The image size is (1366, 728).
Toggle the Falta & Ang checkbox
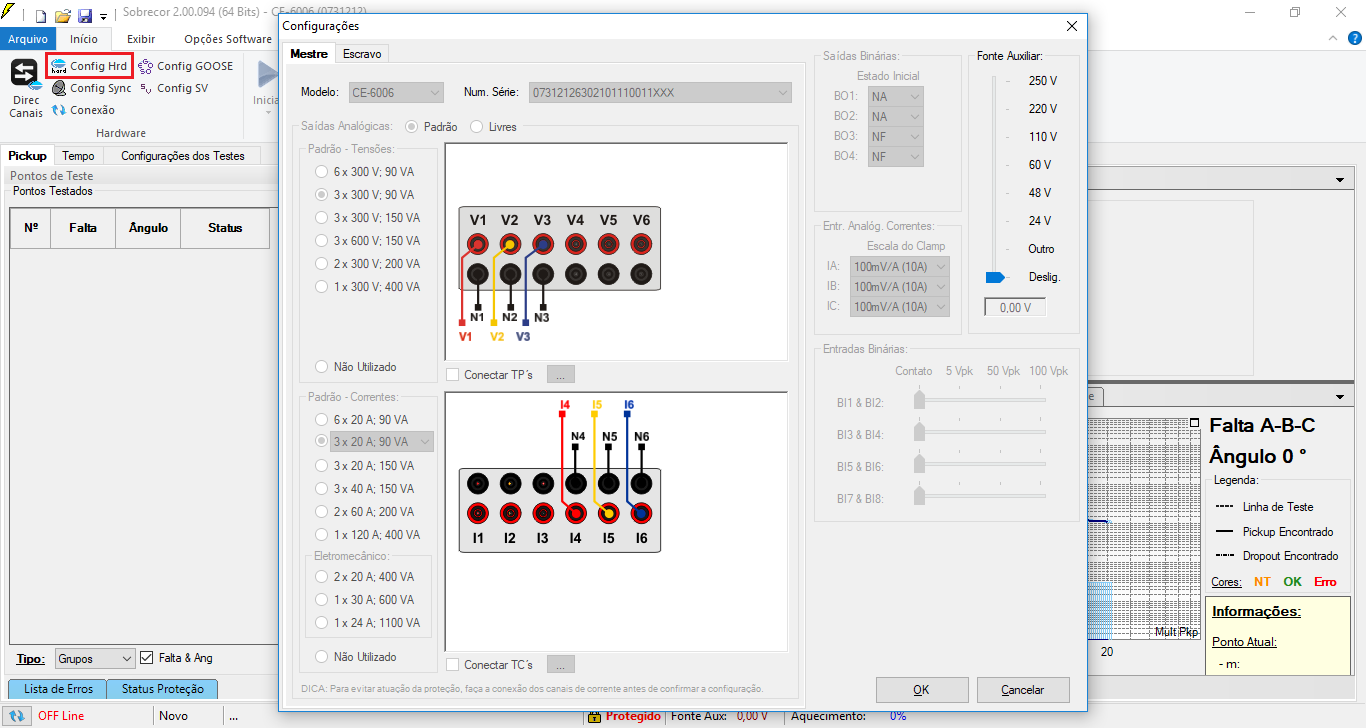[x=147, y=658]
